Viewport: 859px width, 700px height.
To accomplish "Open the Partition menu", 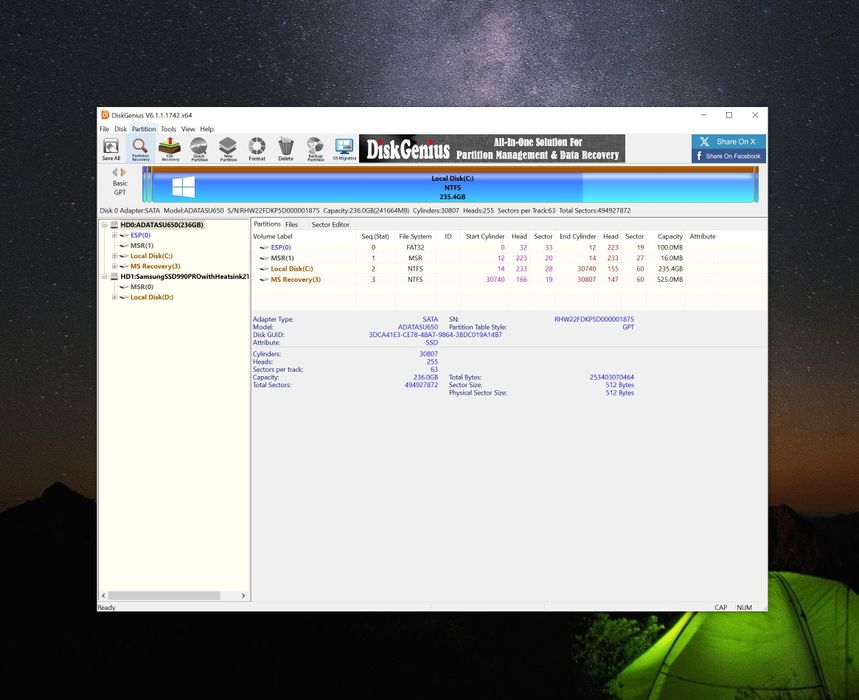I will coord(144,129).
